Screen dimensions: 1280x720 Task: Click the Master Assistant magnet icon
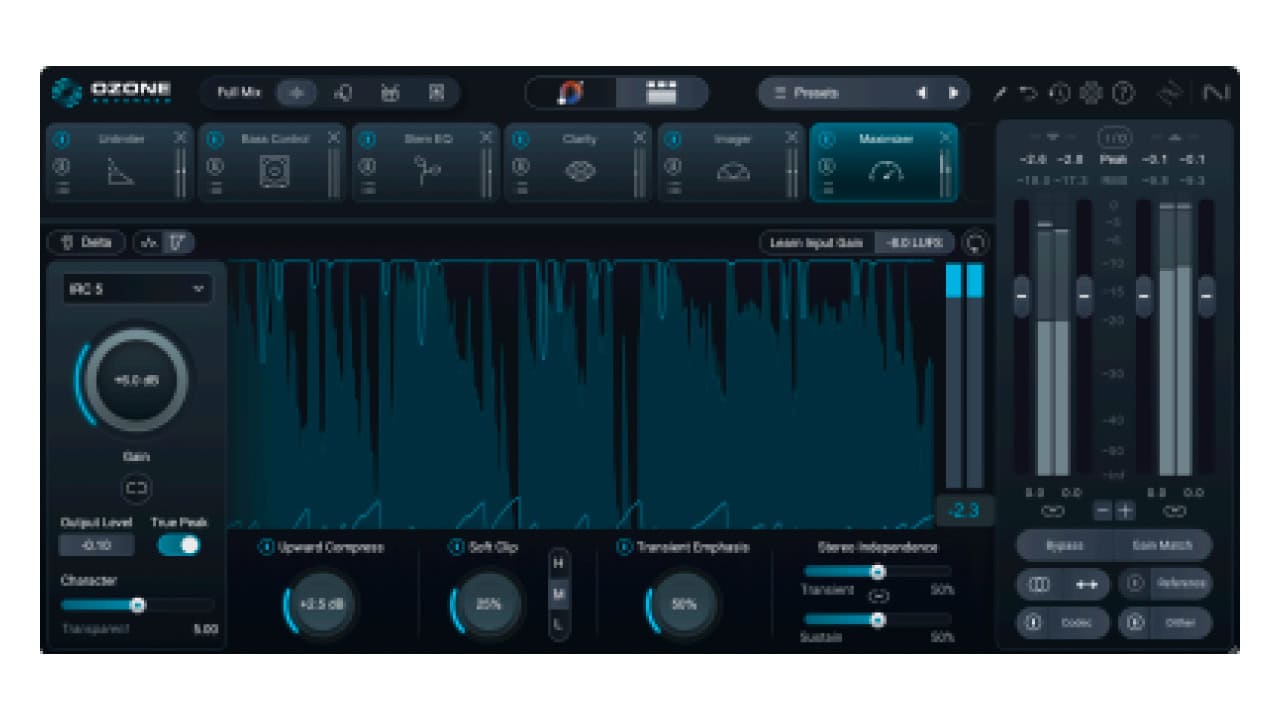click(x=571, y=92)
